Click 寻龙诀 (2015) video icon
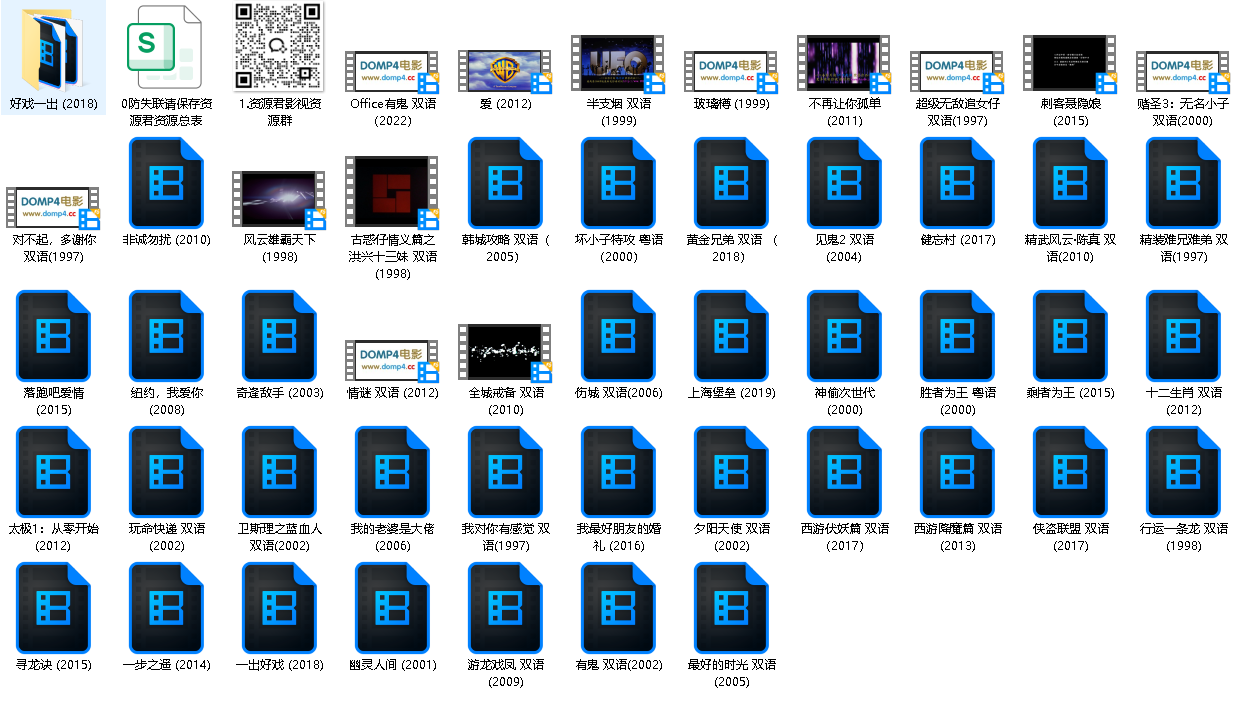Image resolution: width=1241 pixels, height=708 pixels. [x=53, y=608]
